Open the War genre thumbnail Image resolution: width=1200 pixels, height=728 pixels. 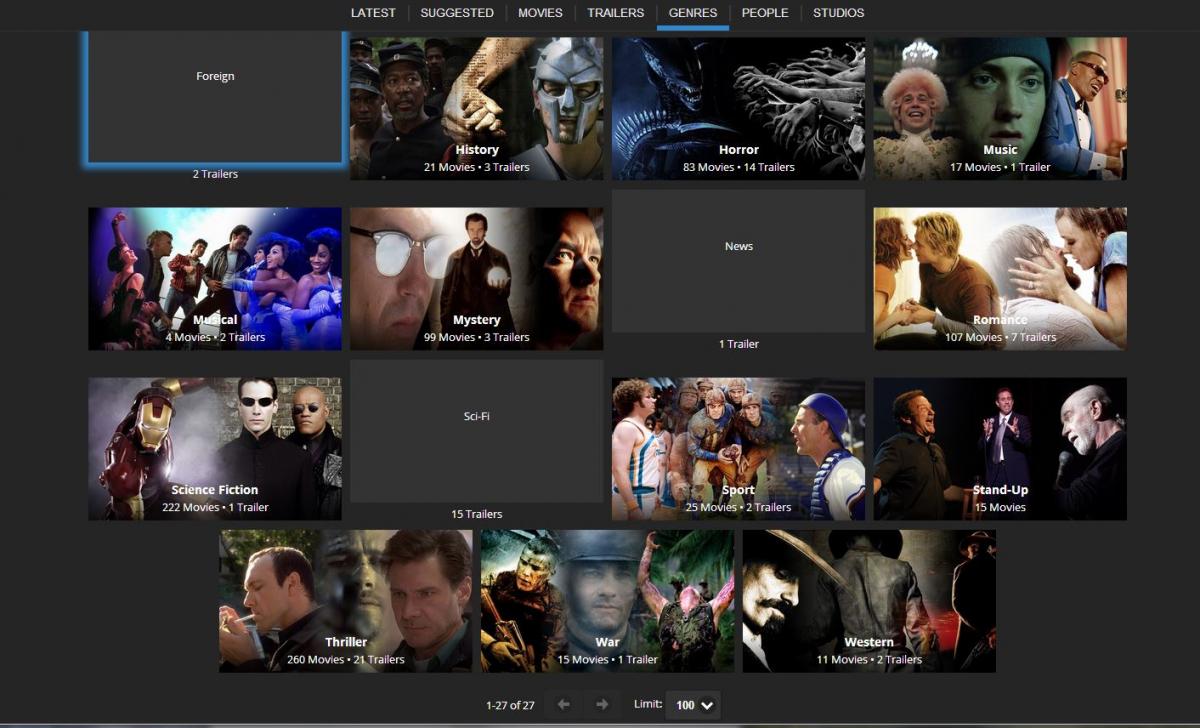pyautogui.click(x=608, y=601)
